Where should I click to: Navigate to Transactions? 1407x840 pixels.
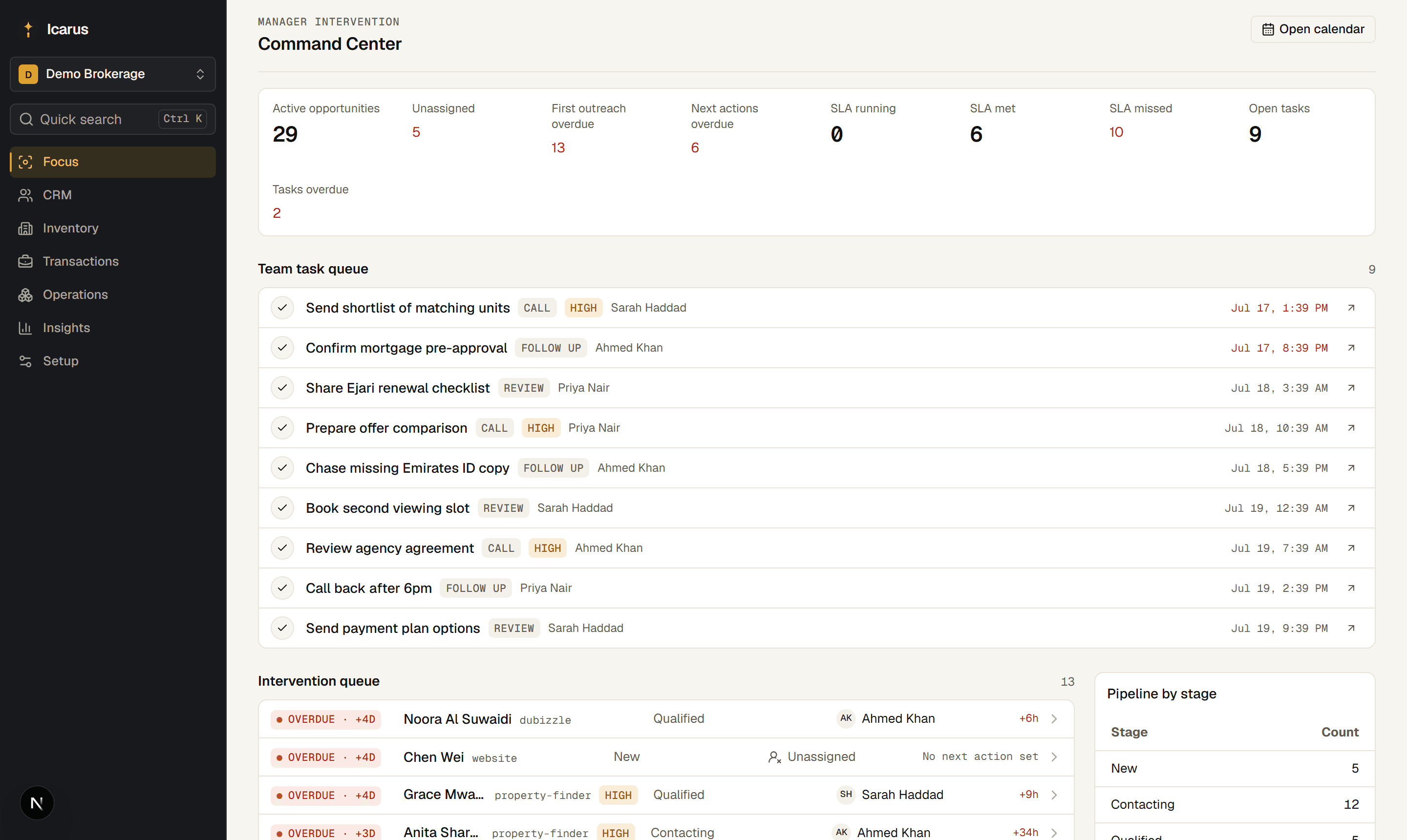click(113, 261)
